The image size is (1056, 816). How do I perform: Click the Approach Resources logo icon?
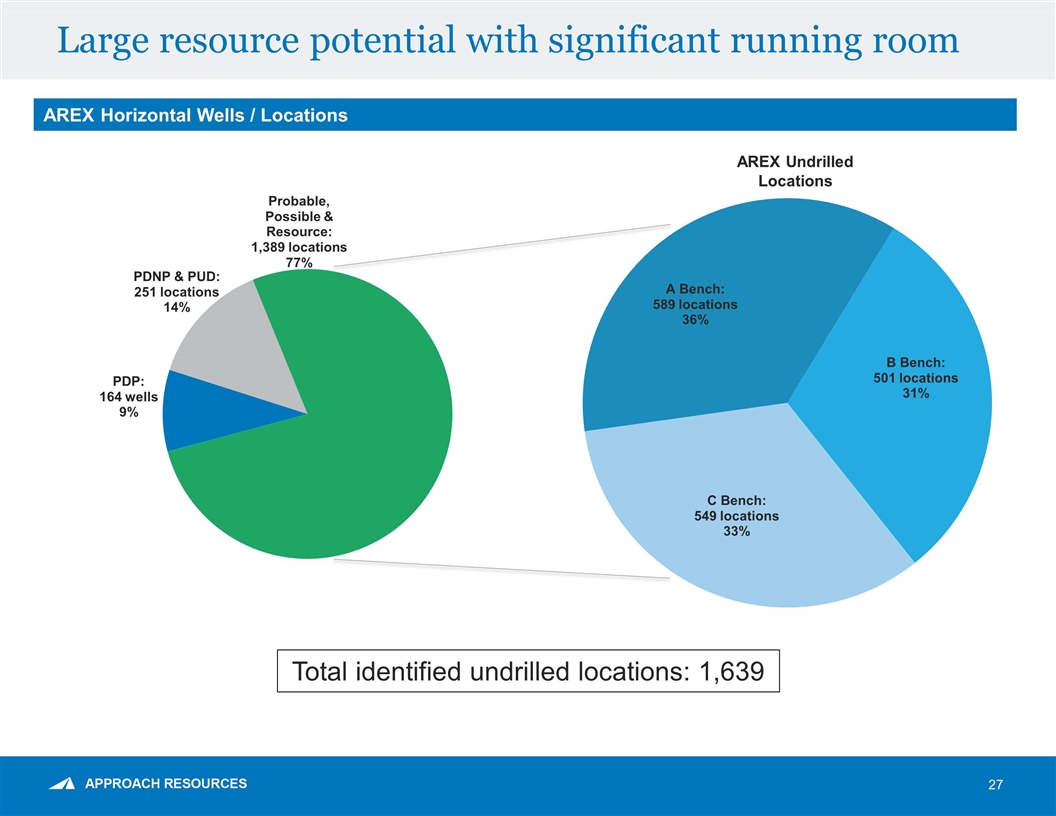point(62,784)
